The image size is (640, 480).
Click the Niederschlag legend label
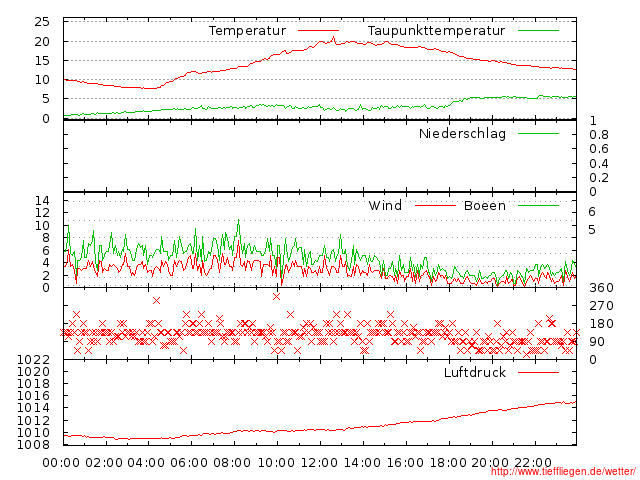[x=462, y=133]
